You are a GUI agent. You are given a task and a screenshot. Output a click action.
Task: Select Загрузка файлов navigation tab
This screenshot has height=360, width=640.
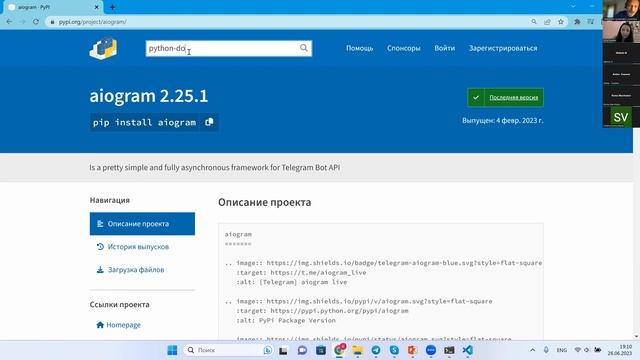pyautogui.click(x=142, y=270)
